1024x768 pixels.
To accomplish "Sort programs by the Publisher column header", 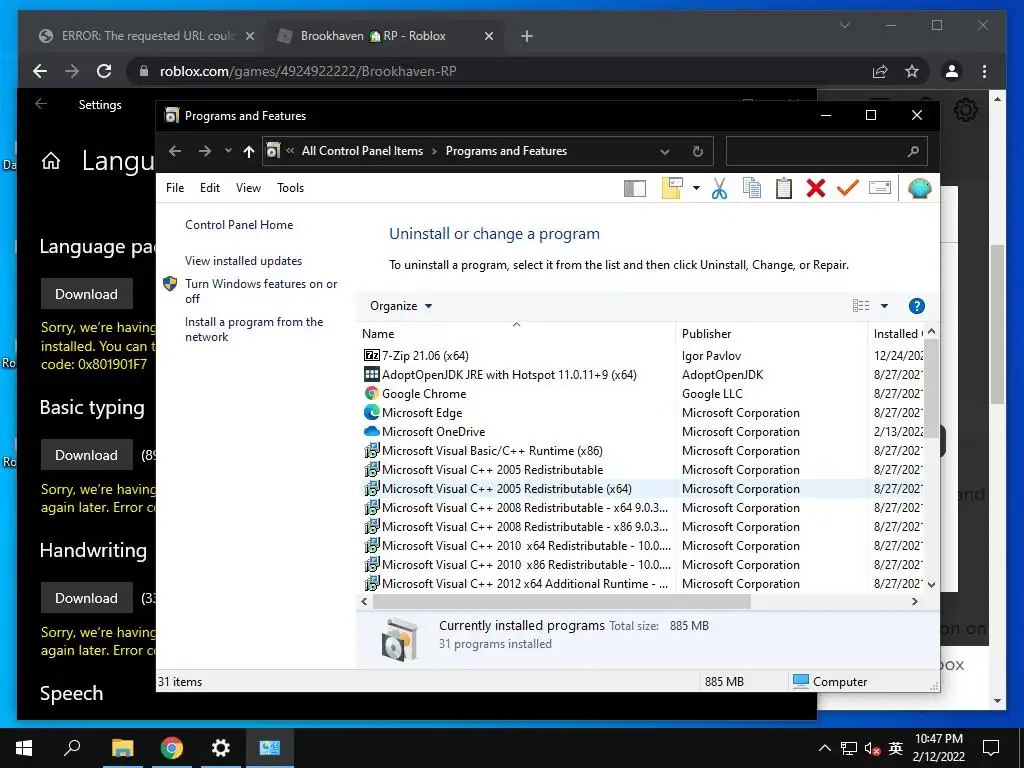I will click(x=771, y=333).
